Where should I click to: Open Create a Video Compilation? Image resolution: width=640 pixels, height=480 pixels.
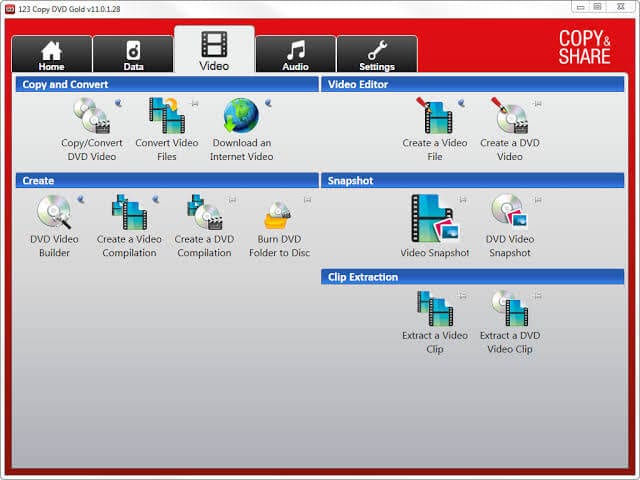pyautogui.click(x=129, y=225)
